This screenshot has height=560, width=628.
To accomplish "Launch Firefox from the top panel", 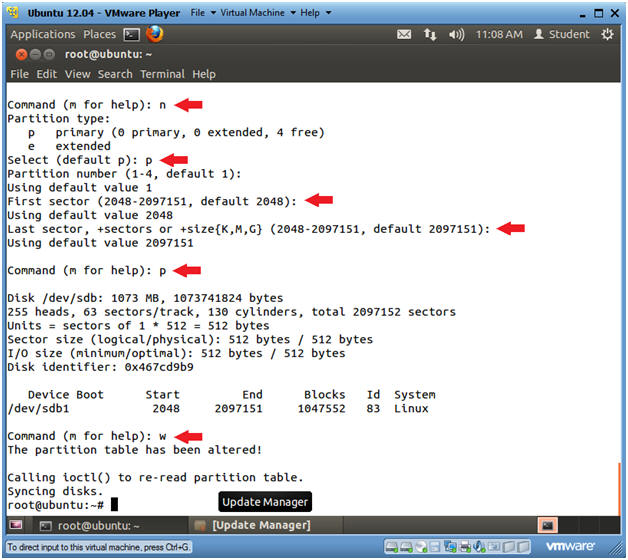I will click(x=154, y=34).
